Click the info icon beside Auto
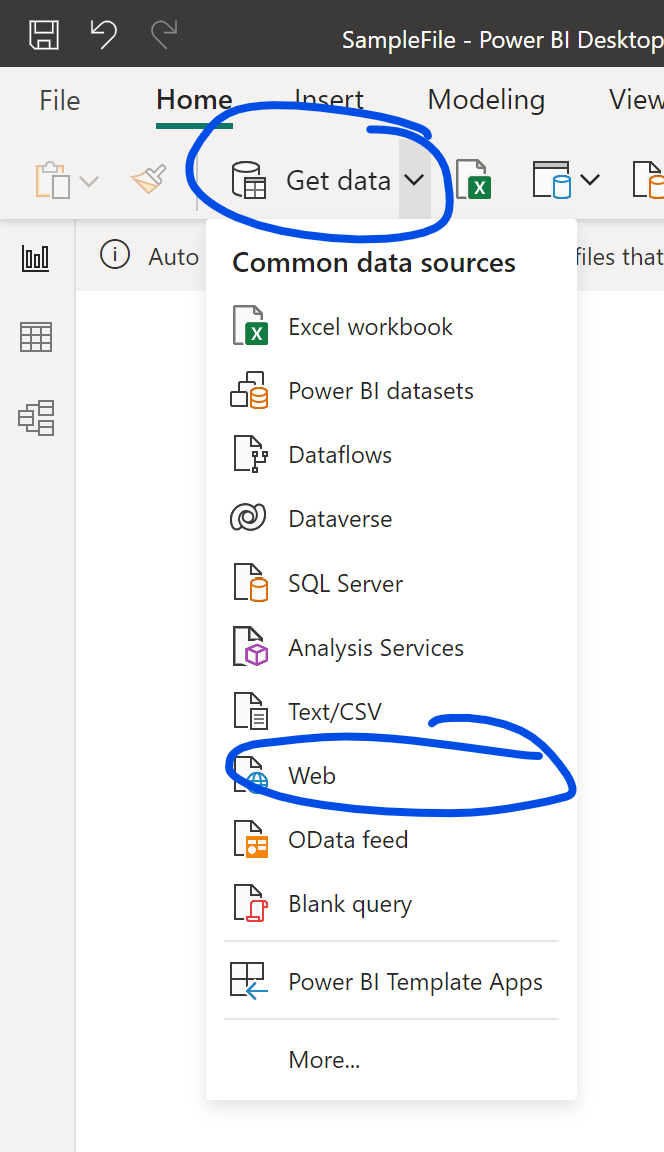Viewport: 664px width, 1152px height. [x=115, y=255]
